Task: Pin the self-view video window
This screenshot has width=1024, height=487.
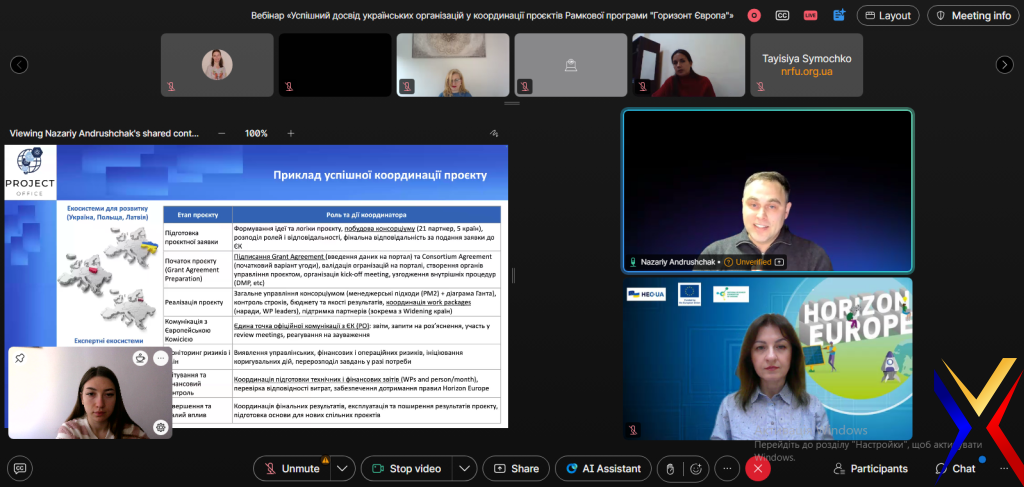Action: pyautogui.click(x=20, y=358)
